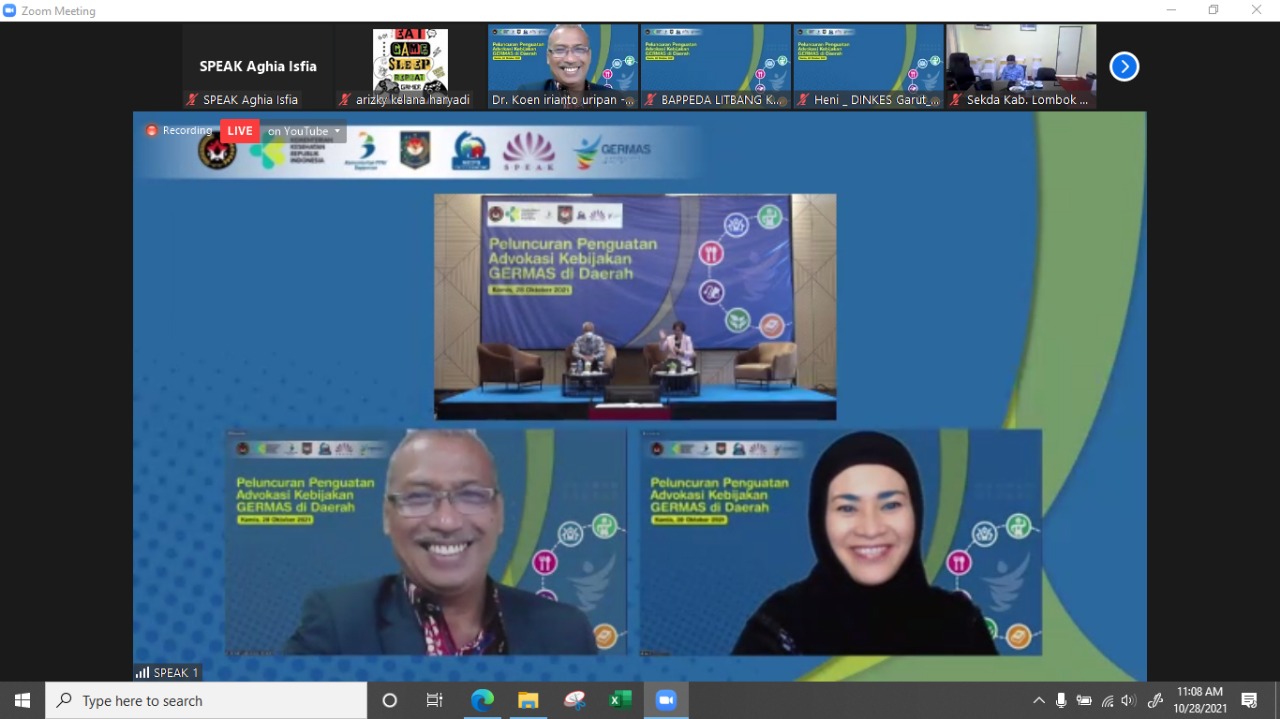Screen dimensions: 1280x719
Task: Click muted mic icon beside Heni _ DINKES Garut
Action: click(x=804, y=100)
